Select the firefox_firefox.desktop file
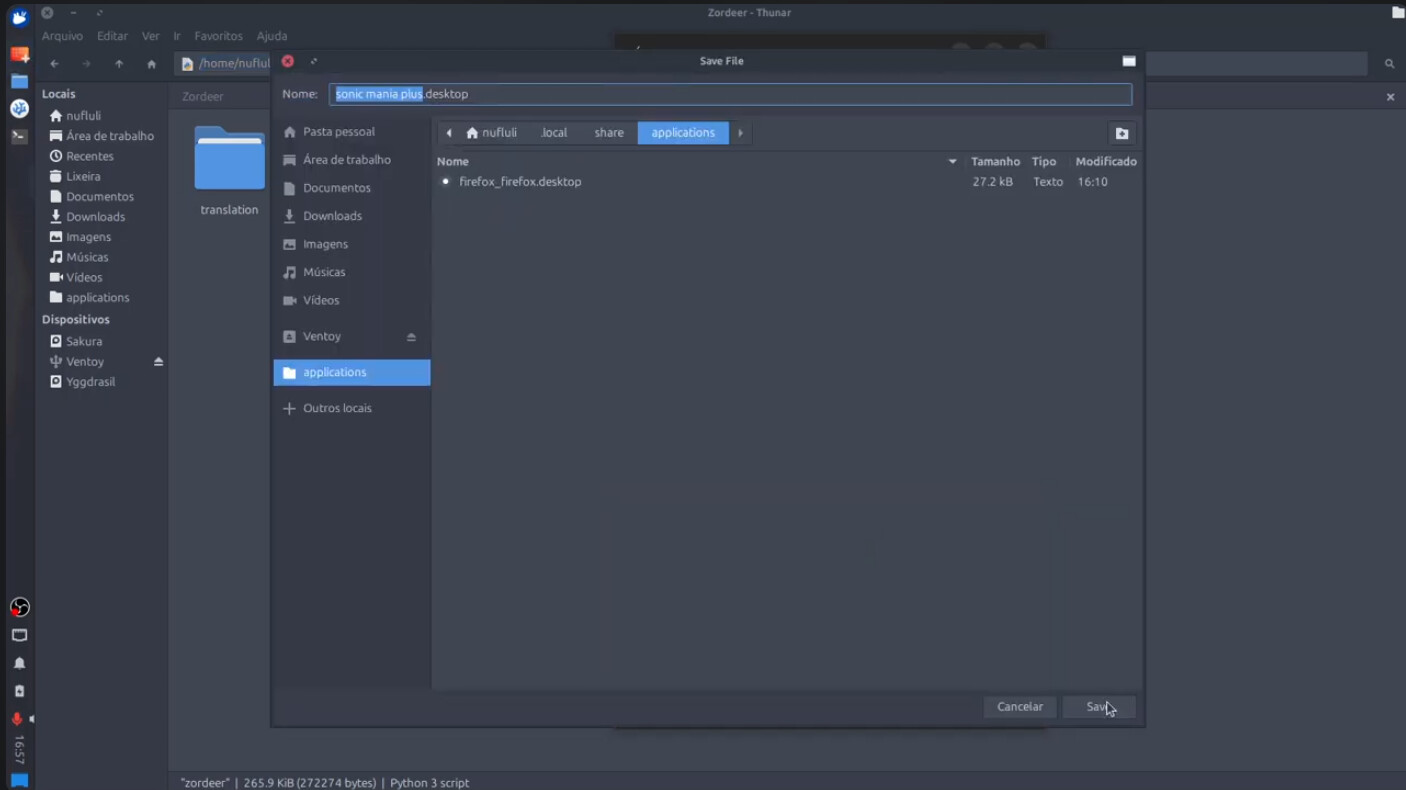 (x=520, y=182)
